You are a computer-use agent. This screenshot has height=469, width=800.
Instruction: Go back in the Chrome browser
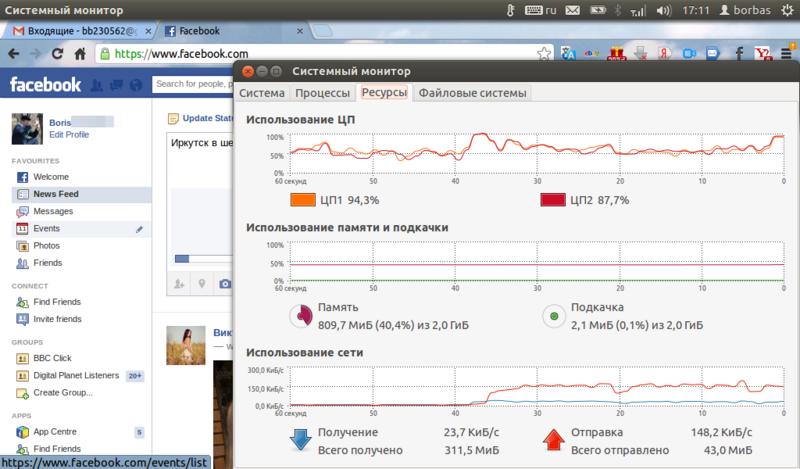14,54
